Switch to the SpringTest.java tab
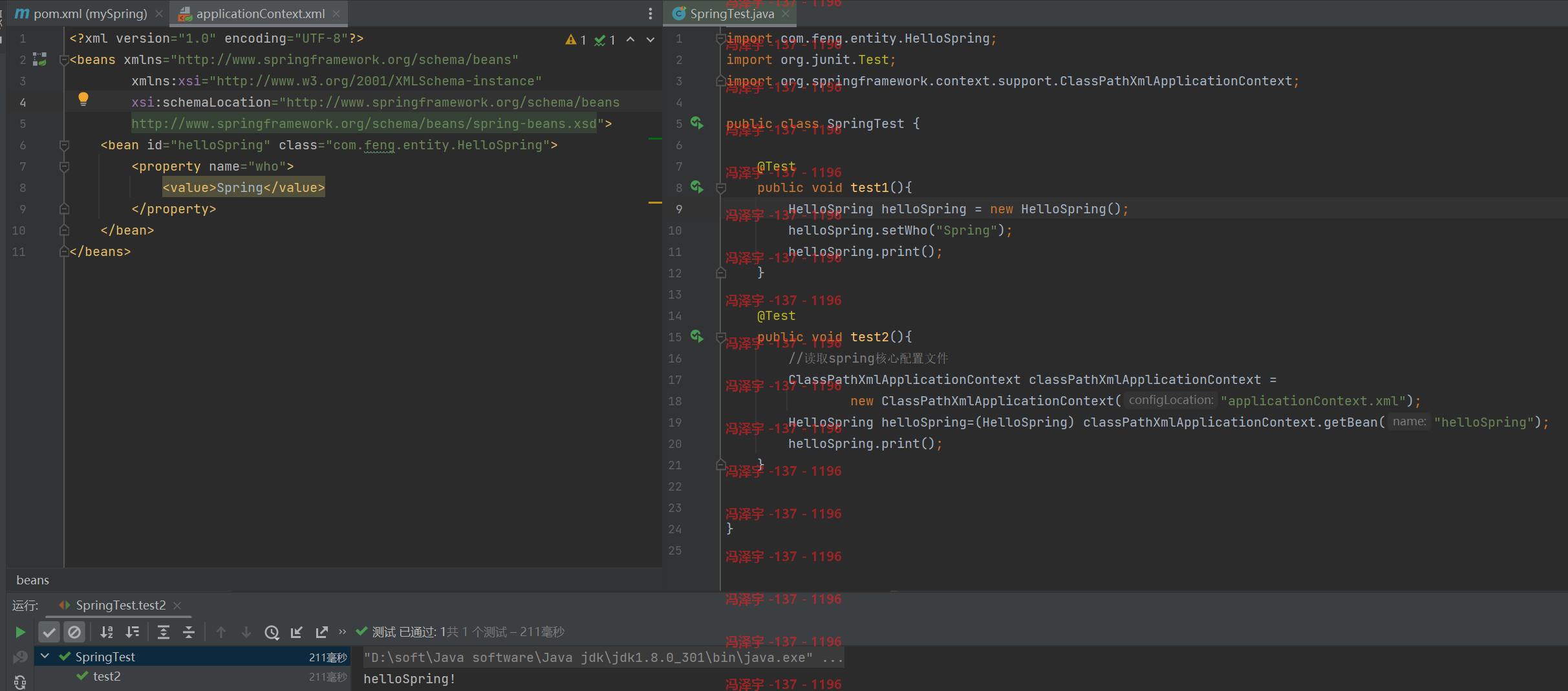The height and width of the screenshot is (691, 1568). click(x=731, y=14)
